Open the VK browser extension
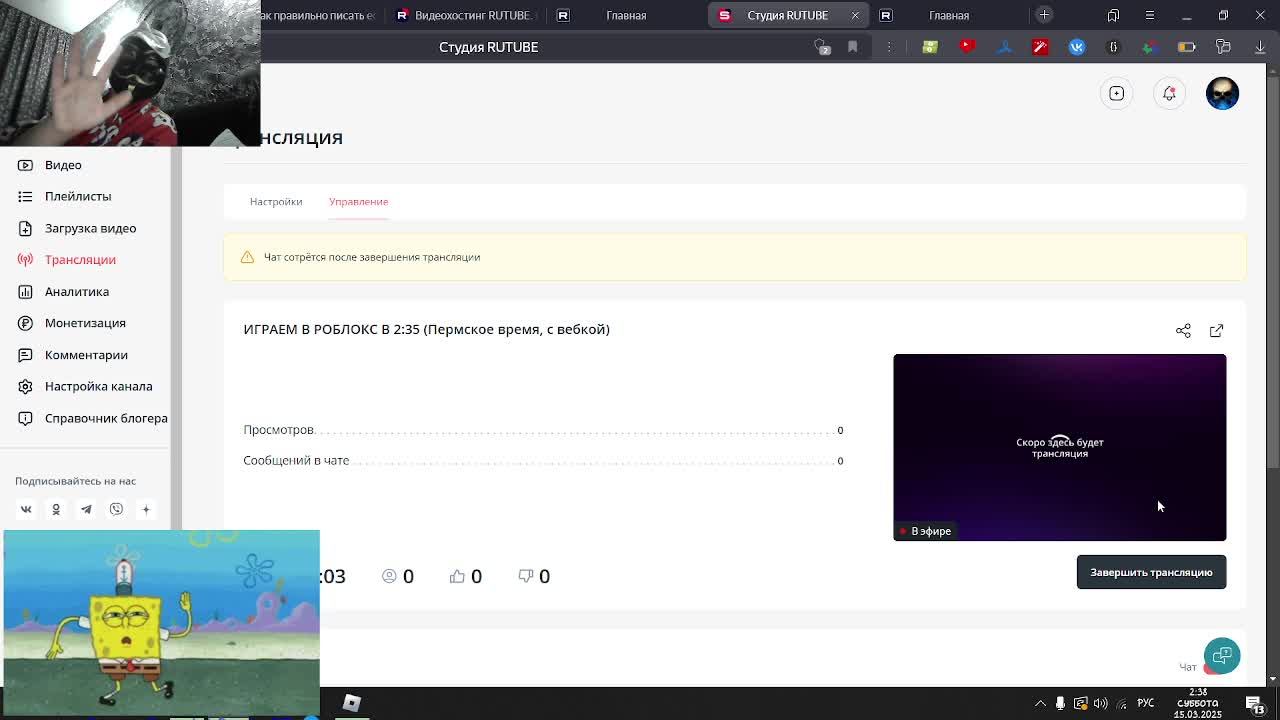This screenshot has height=720, width=1280. click(x=1077, y=47)
